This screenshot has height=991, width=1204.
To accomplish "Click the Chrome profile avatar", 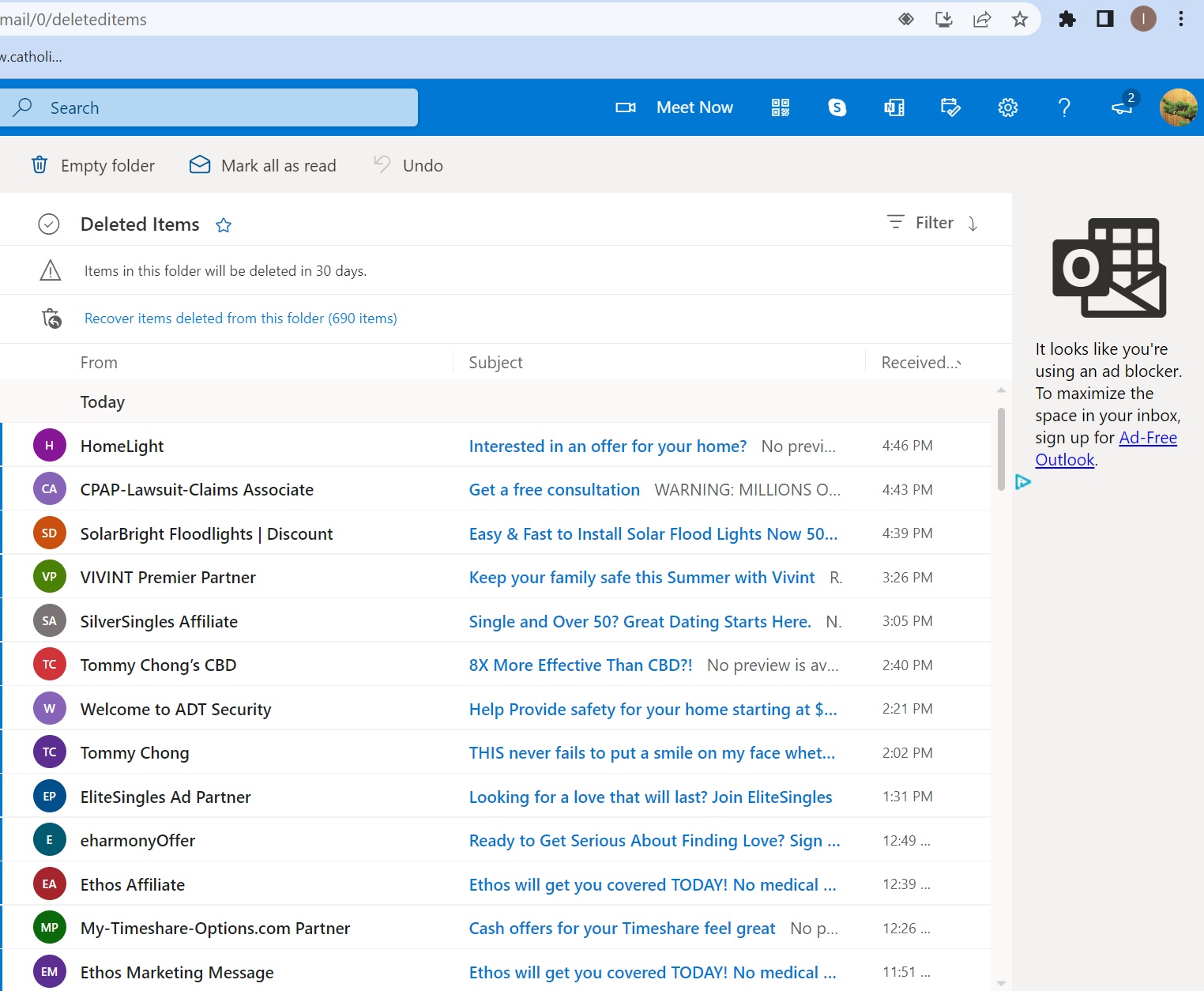I will tap(1143, 19).
